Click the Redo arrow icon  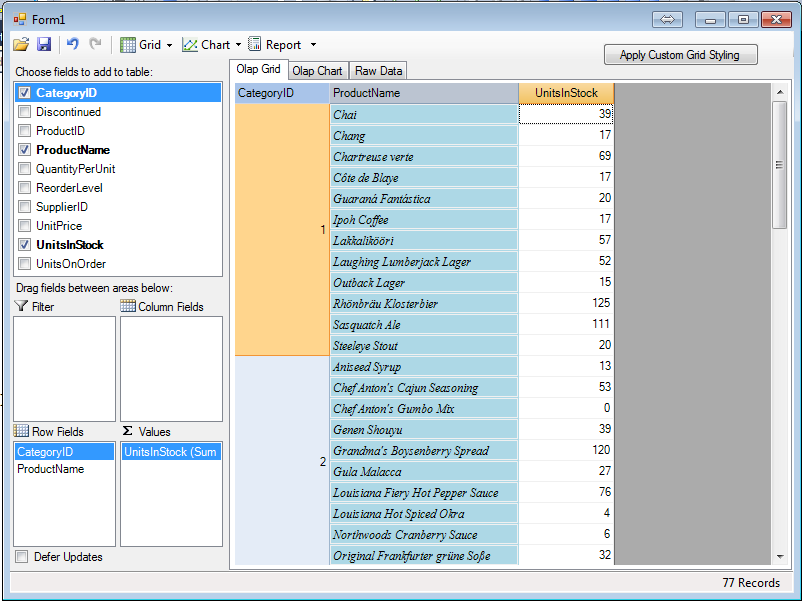(95, 44)
